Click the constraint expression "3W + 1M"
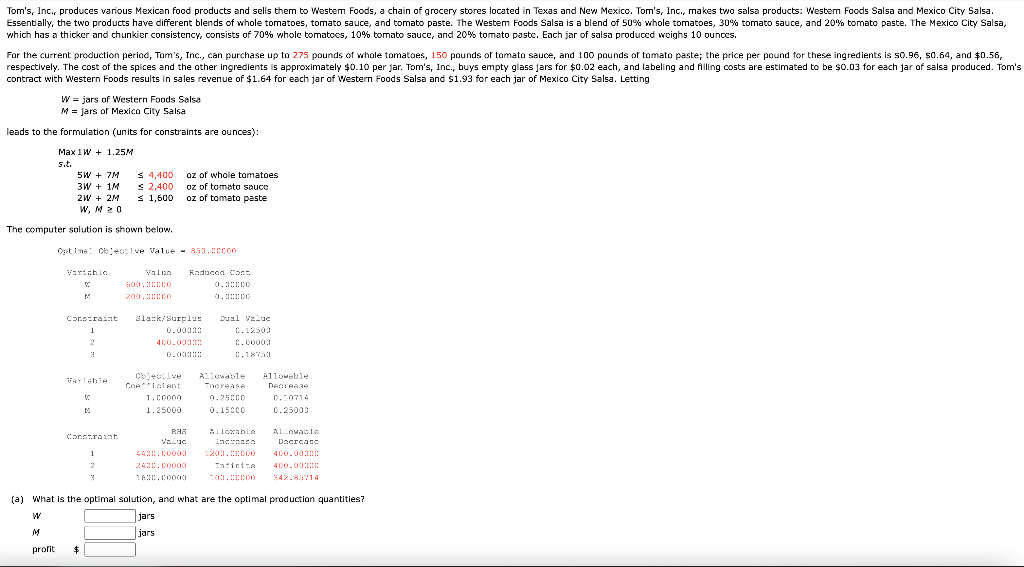Image resolution: width=1024 pixels, height=567 pixels. 98,187
